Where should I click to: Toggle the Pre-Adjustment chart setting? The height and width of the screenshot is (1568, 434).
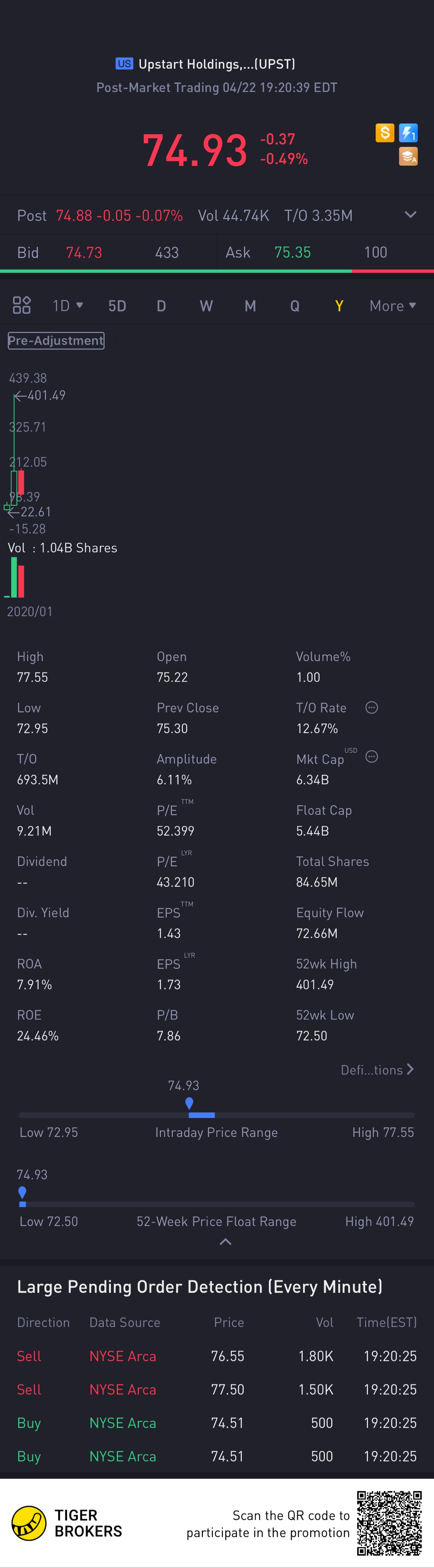pos(56,340)
